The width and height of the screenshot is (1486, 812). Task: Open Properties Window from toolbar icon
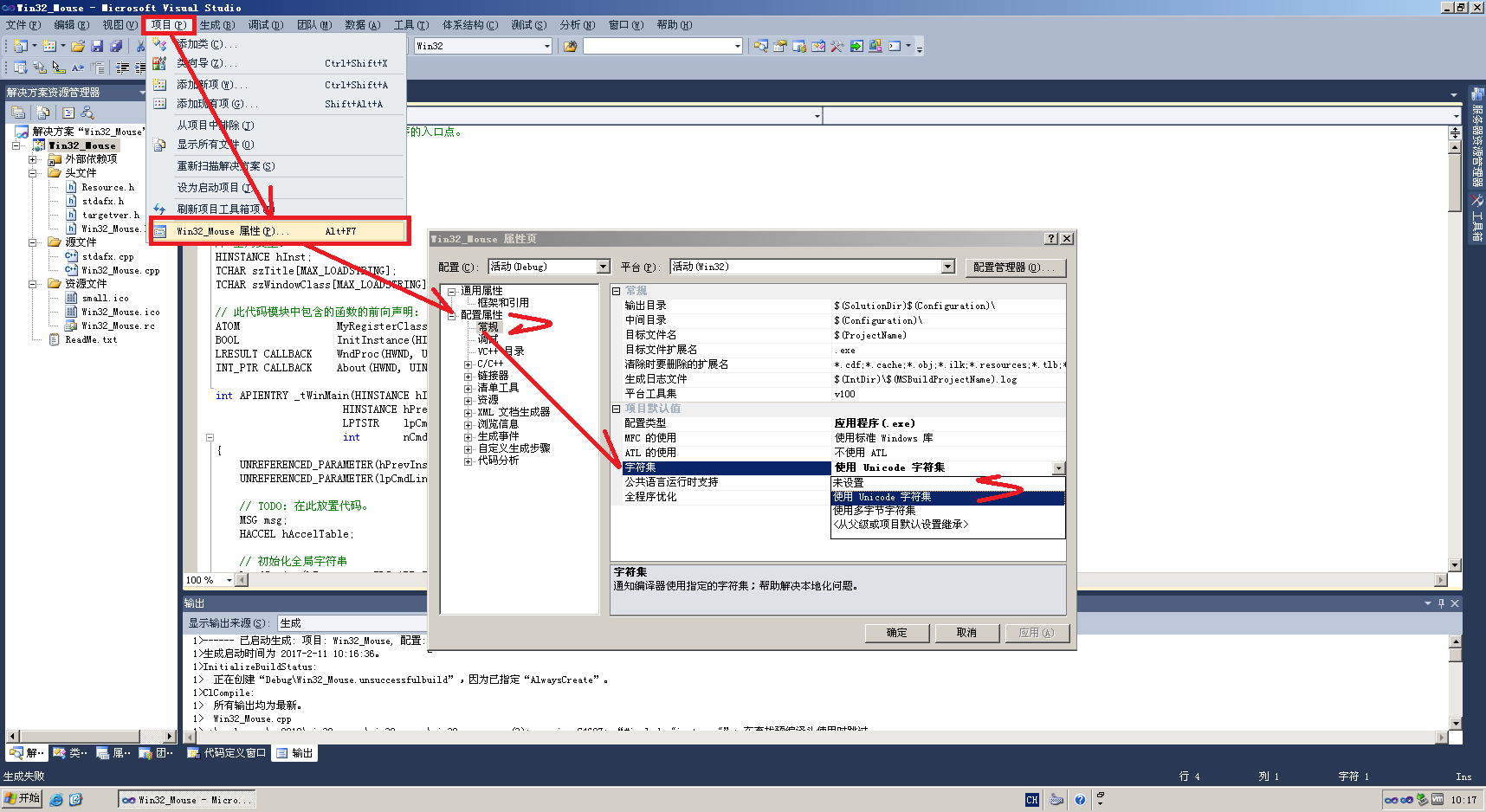tap(780, 46)
